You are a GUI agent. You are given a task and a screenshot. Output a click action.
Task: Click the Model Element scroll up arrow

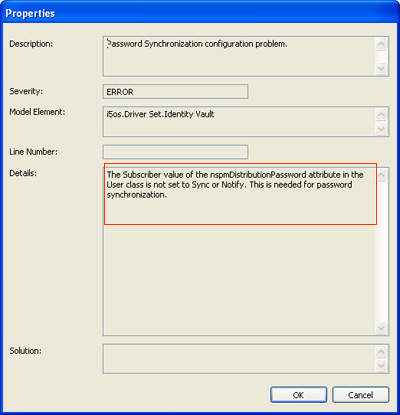pos(381,114)
